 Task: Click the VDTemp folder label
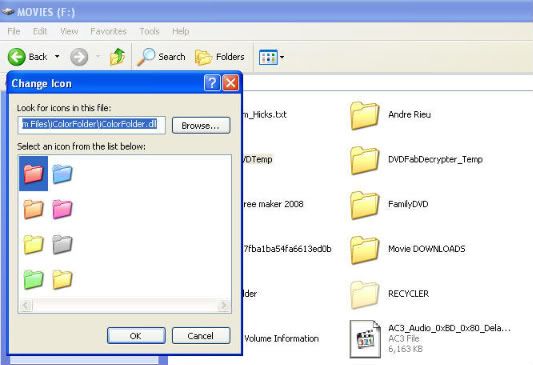(257, 159)
